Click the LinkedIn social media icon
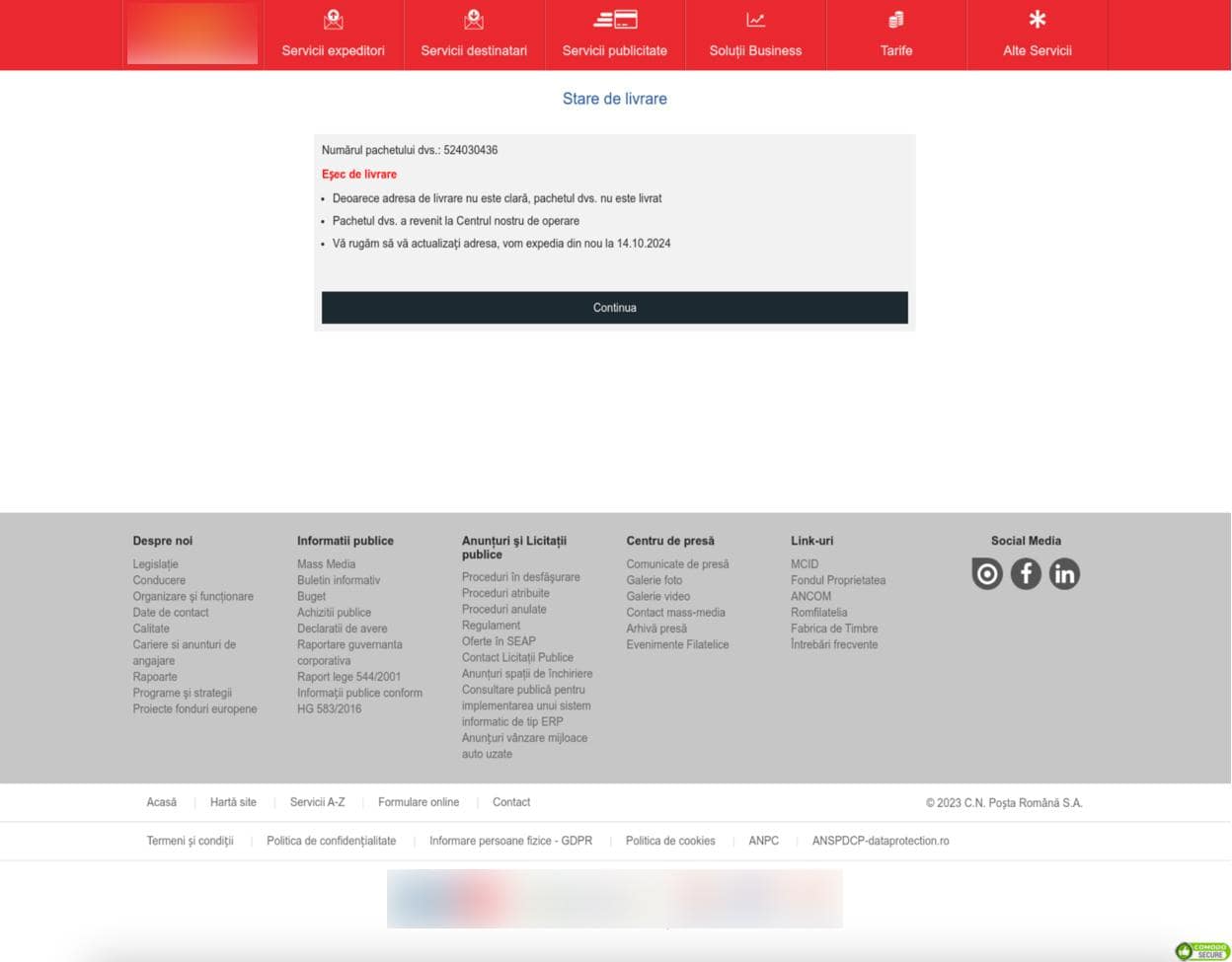This screenshot has width=1232, height=962. [x=1064, y=573]
